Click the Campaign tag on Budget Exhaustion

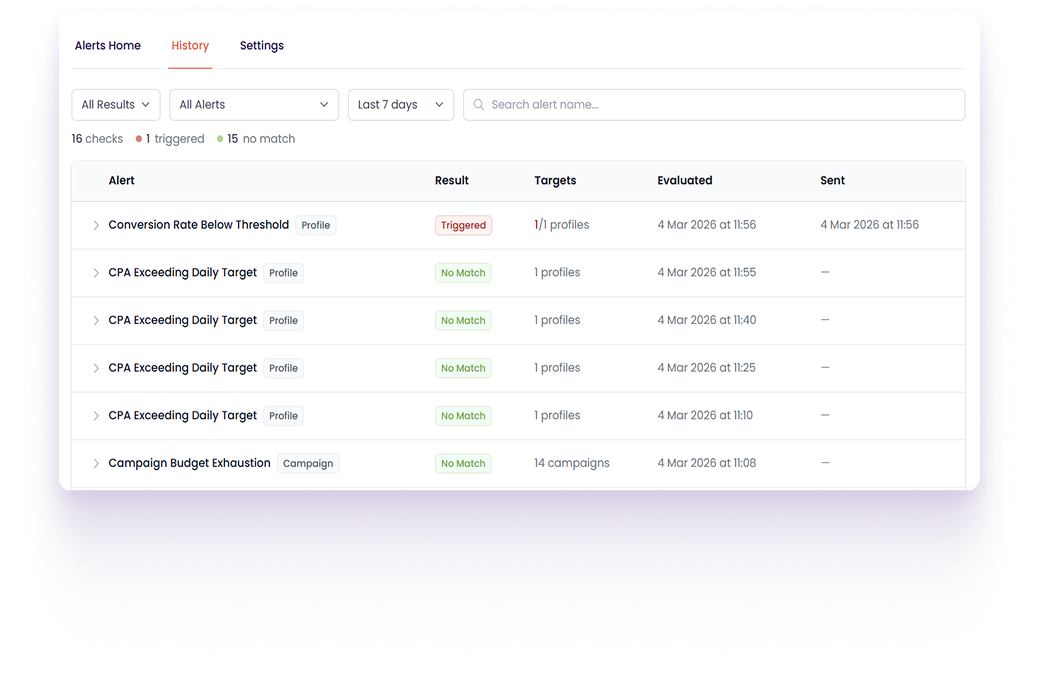pyautogui.click(x=308, y=464)
